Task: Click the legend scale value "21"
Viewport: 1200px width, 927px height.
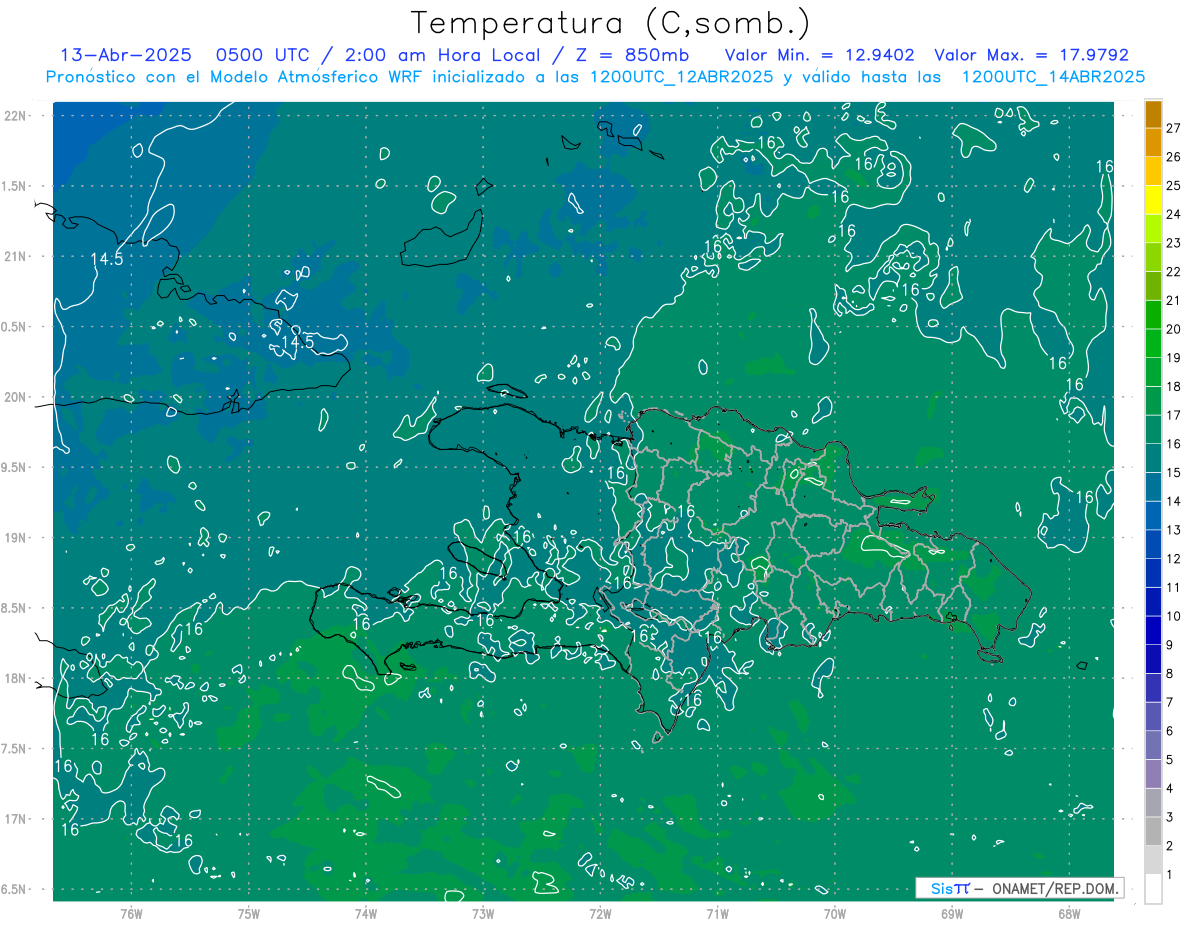Action: click(1173, 300)
